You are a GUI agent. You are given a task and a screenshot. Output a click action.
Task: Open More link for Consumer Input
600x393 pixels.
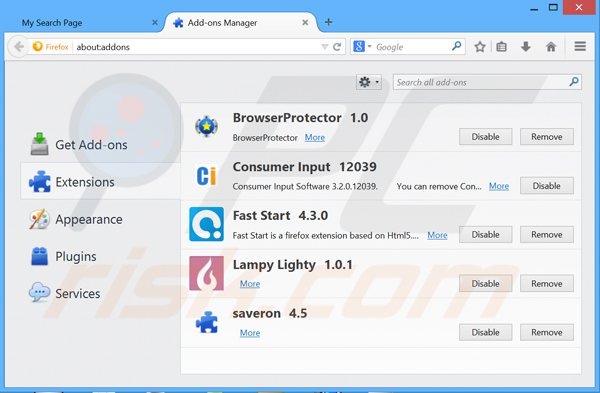click(x=499, y=186)
